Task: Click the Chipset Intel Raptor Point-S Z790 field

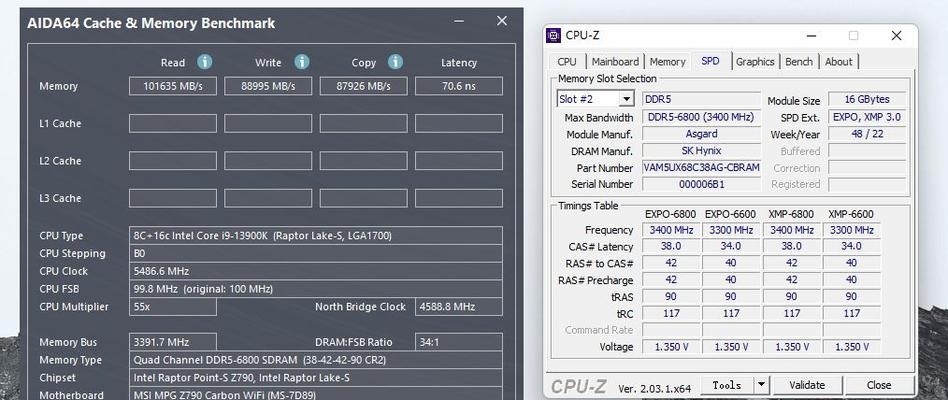Action: [x=316, y=378]
